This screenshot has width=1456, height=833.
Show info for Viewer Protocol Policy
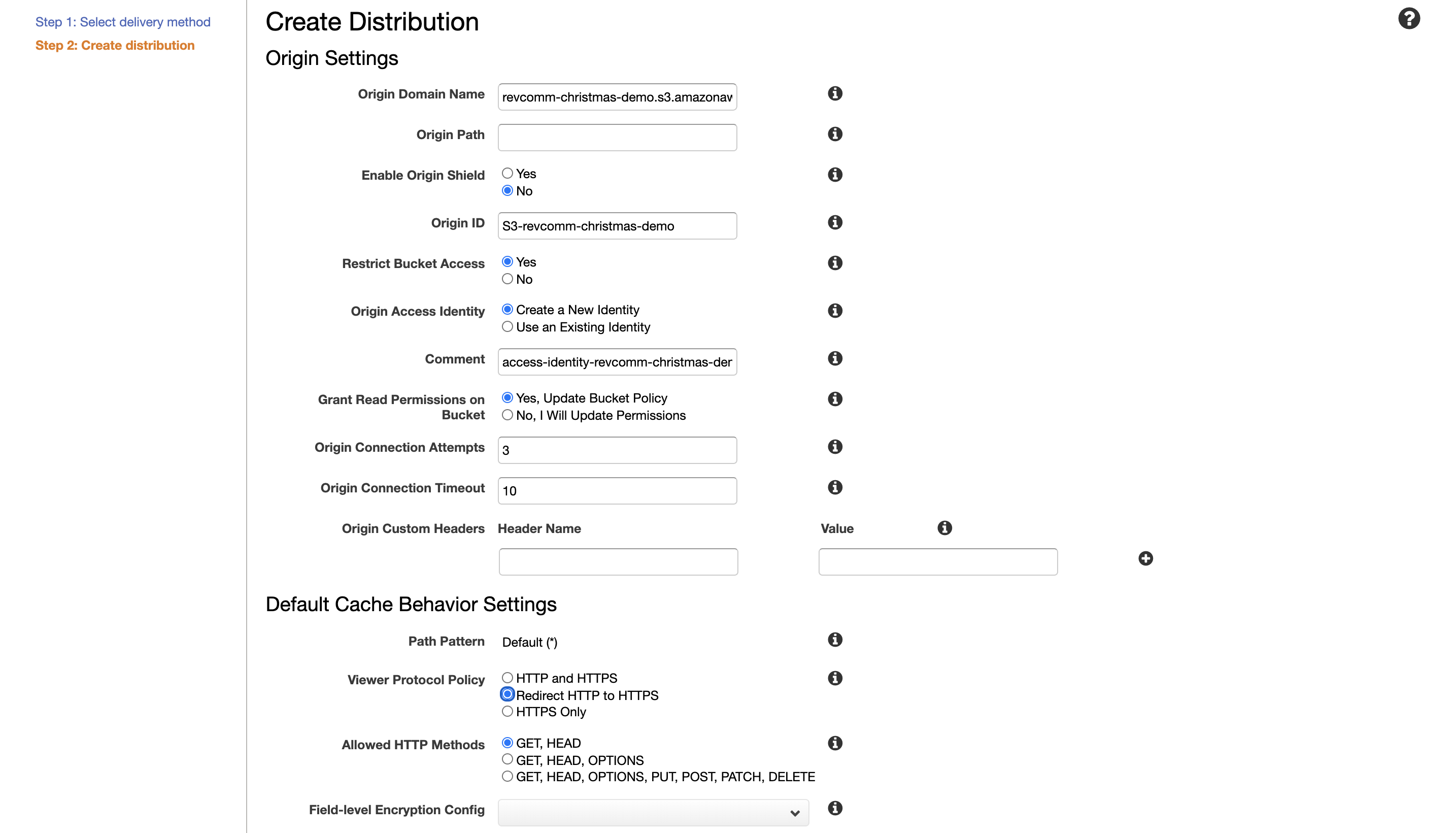click(835, 678)
